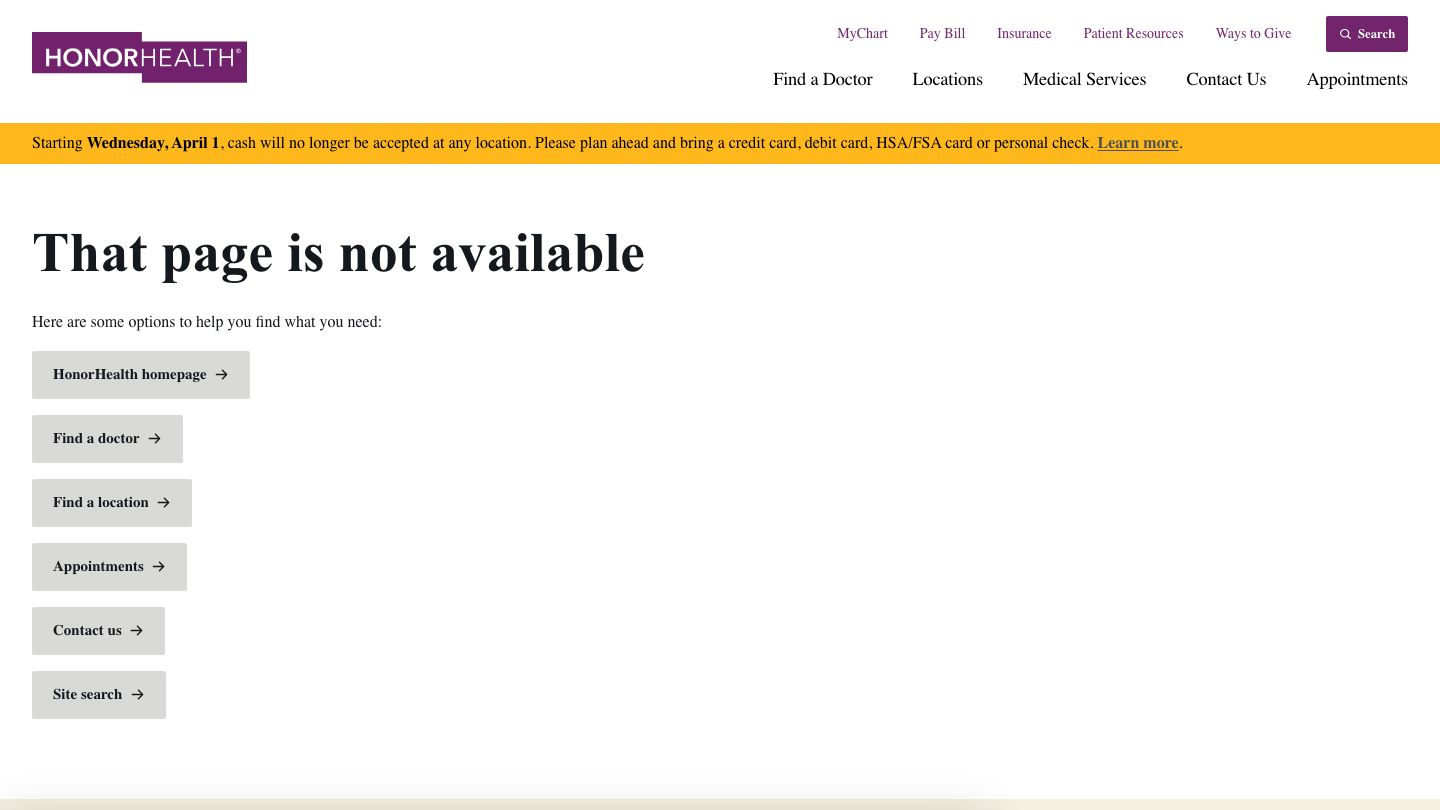Click arrow icon next to Find a location
The height and width of the screenshot is (810, 1440).
point(164,503)
